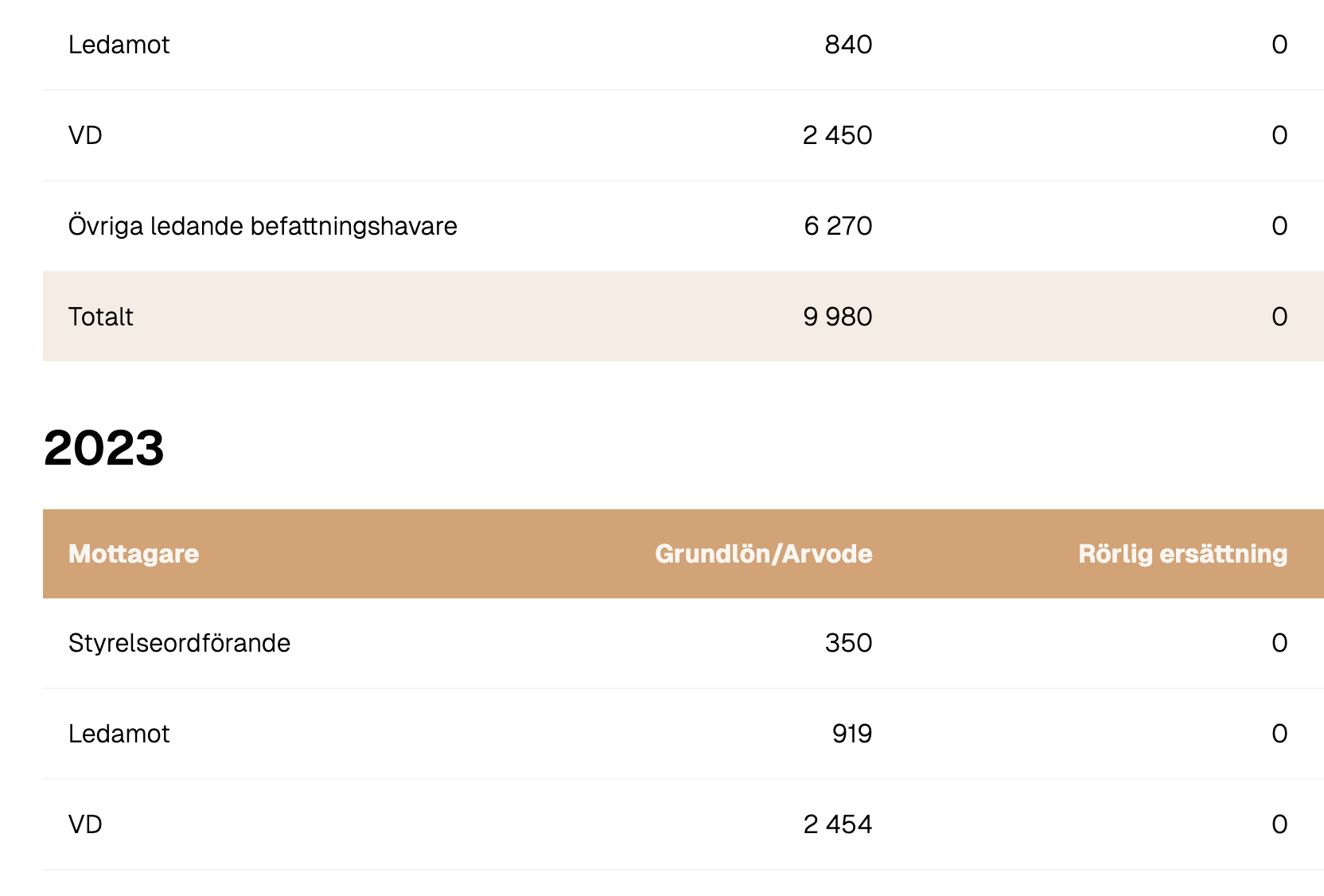Click the 2023 heading

[104, 448]
